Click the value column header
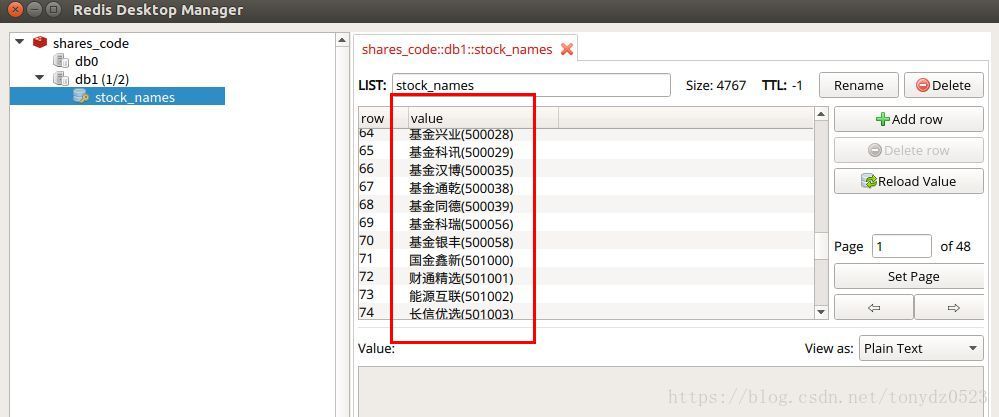The width and height of the screenshot is (999, 417). click(x=483, y=118)
